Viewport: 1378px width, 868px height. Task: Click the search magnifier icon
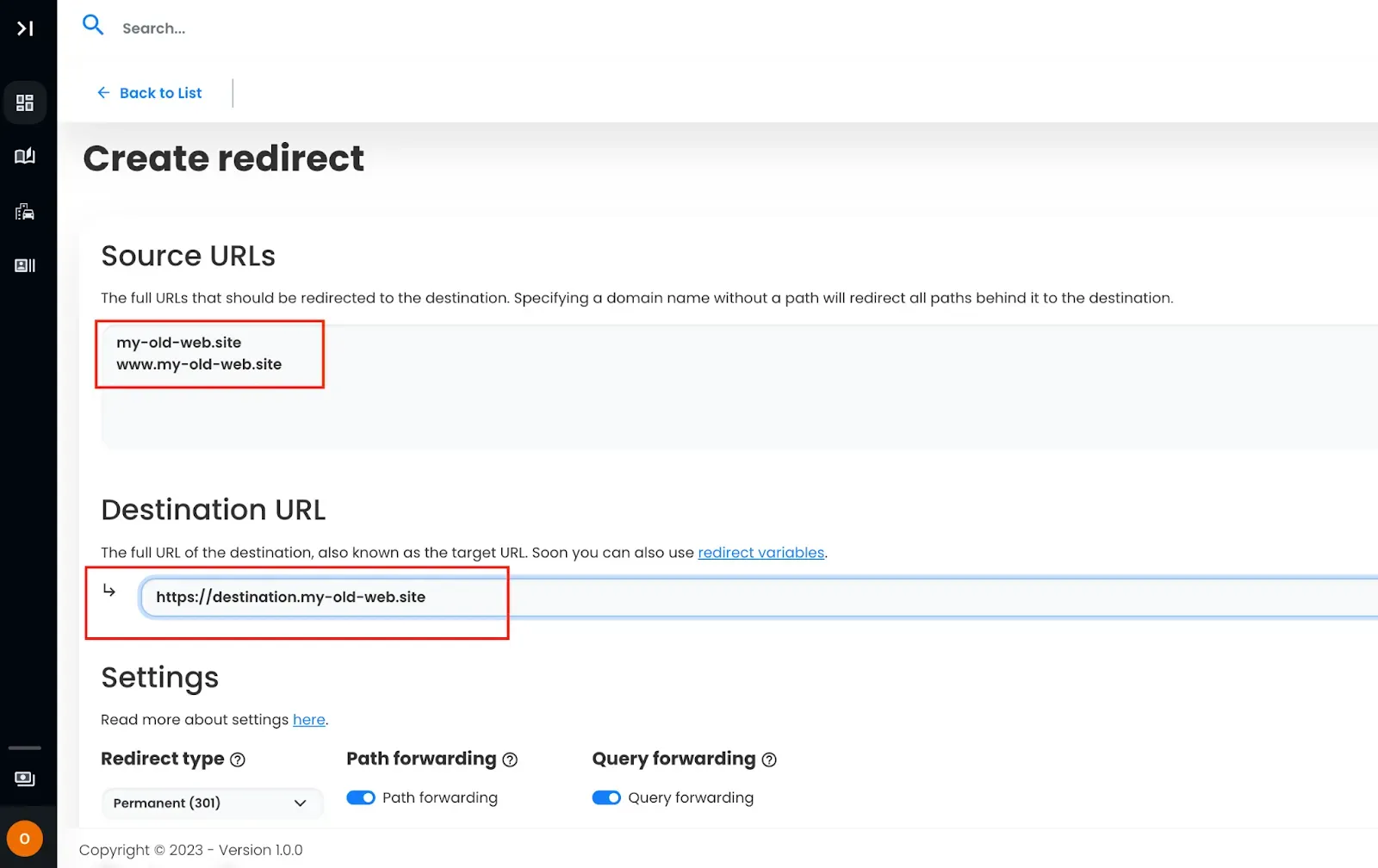[x=93, y=25]
